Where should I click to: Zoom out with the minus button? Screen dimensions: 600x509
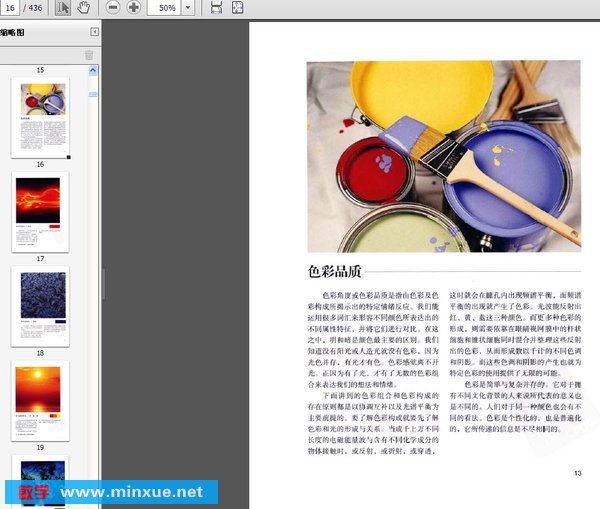(112, 7)
